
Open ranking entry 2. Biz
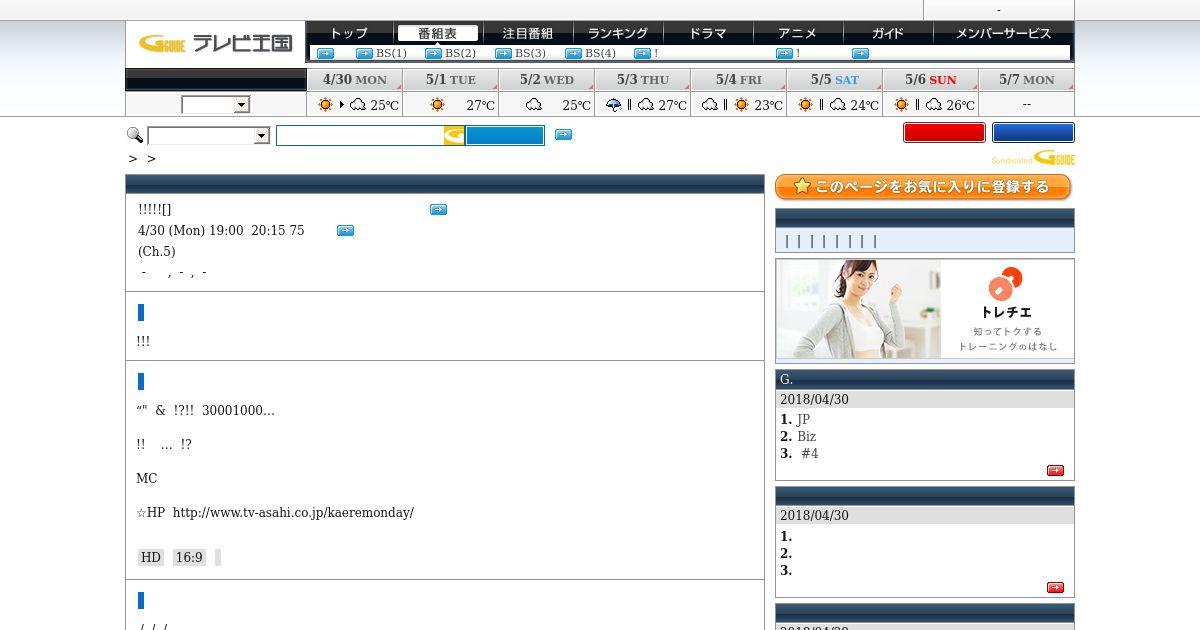pyautogui.click(x=806, y=436)
